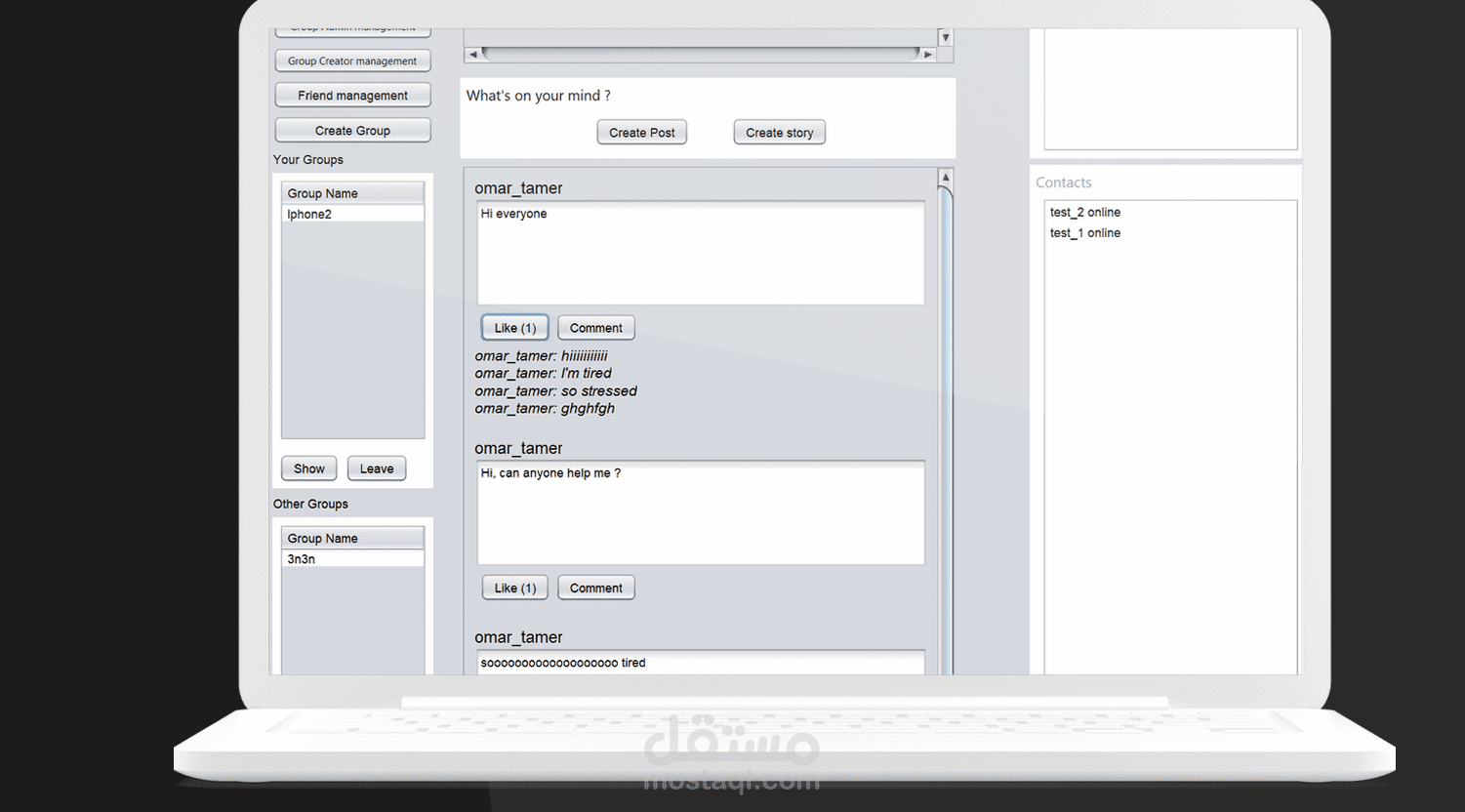Leave the selected group
The width and height of the screenshot is (1465, 812).
pyautogui.click(x=376, y=468)
